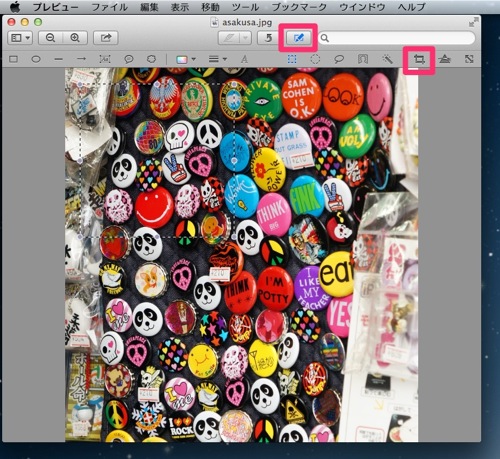Viewport: 500px width, 459px height.
Task: Select the rectangular selection tool
Action: point(292,59)
